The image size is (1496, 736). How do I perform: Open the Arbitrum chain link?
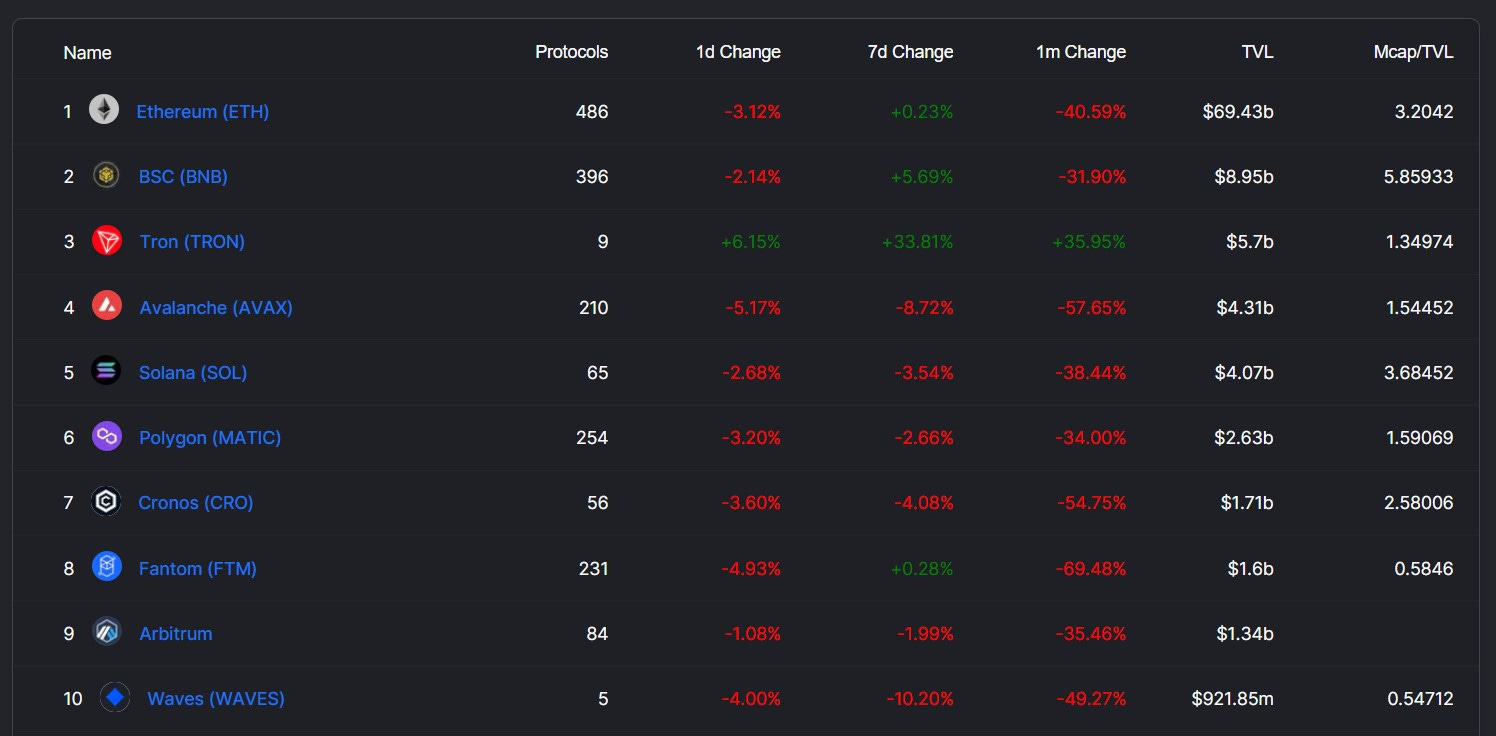click(x=176, y=634)
